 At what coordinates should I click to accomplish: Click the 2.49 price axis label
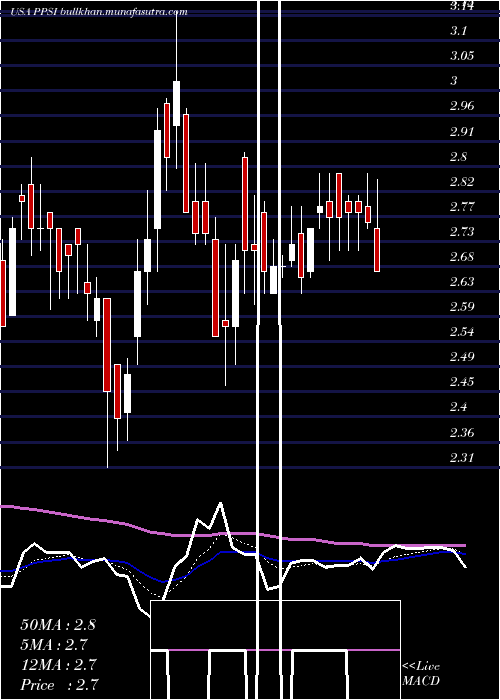tap(462, 357)
